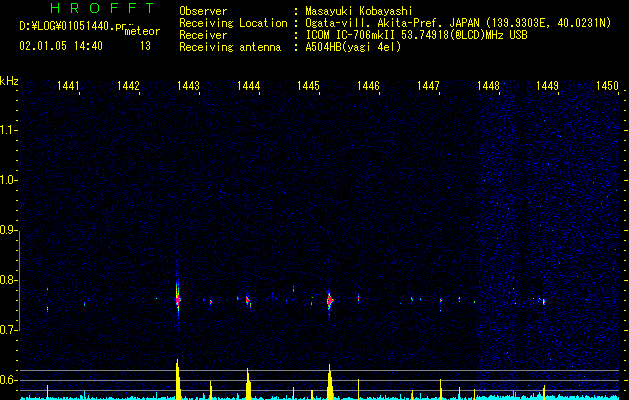The image size is (629, 400).
Task: Select antenna value A504HB(yagi 4el)
Action: tap(353, 47)
